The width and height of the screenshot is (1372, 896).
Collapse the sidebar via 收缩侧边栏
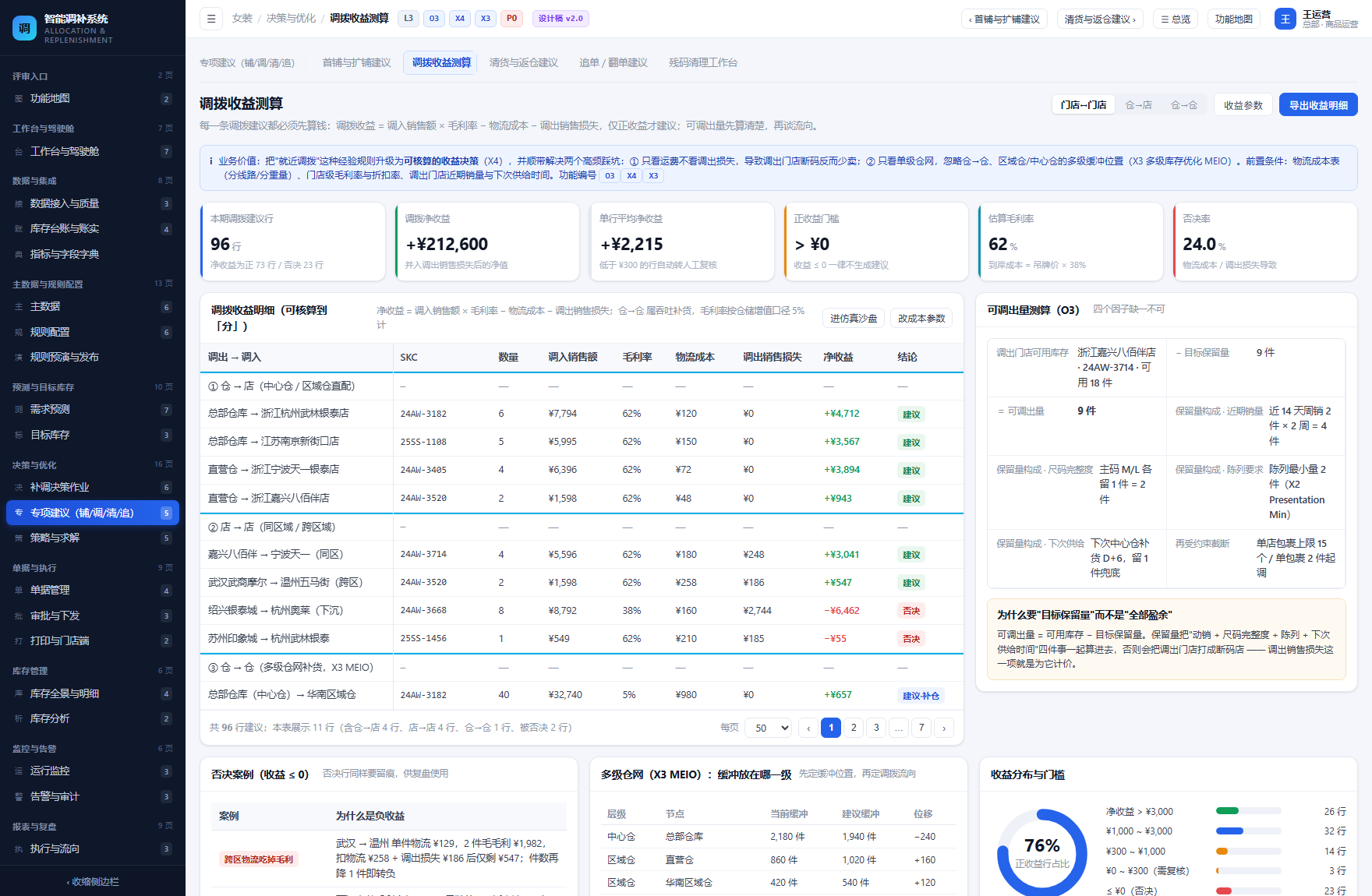(93, 881)
